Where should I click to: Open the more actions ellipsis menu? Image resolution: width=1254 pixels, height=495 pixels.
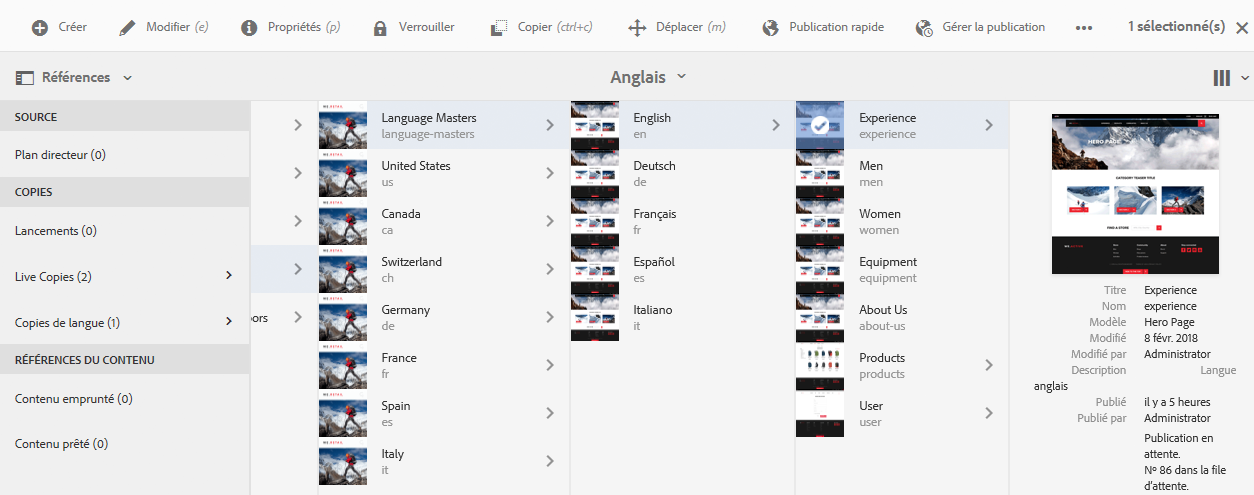click(x=1084, y=28)
